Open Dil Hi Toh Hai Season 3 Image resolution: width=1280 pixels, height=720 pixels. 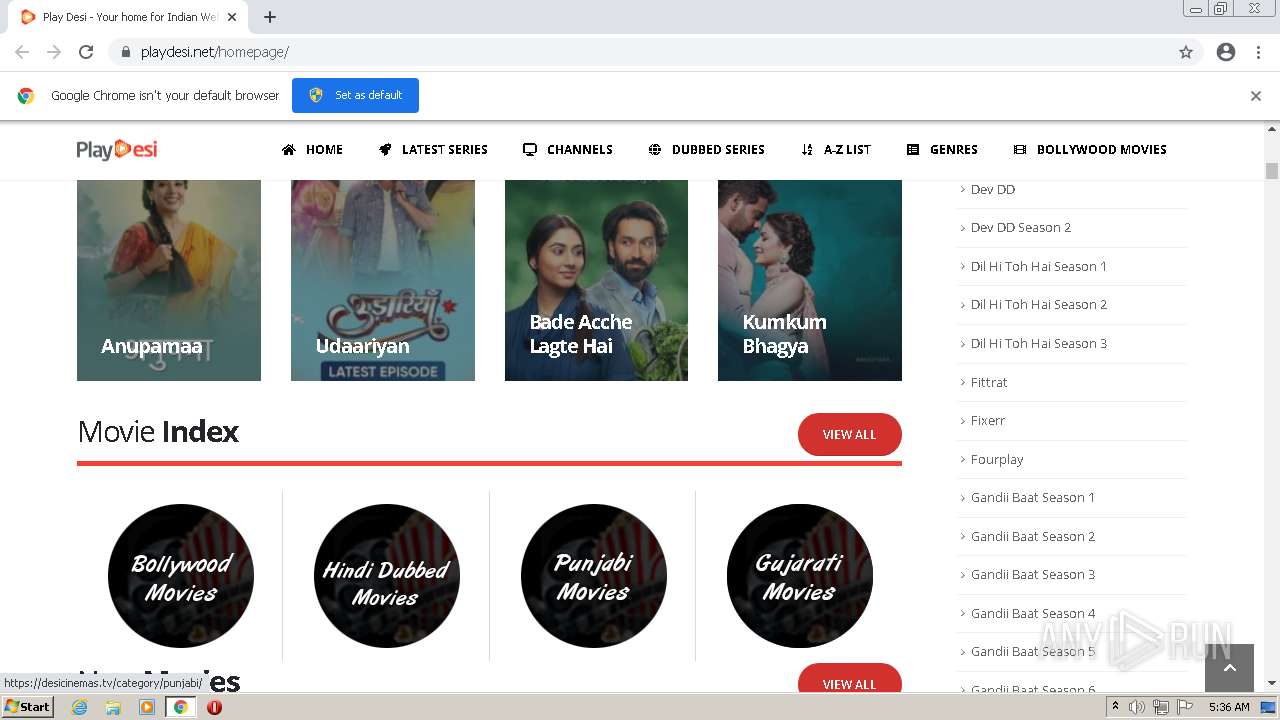[x=1039, y=343]
